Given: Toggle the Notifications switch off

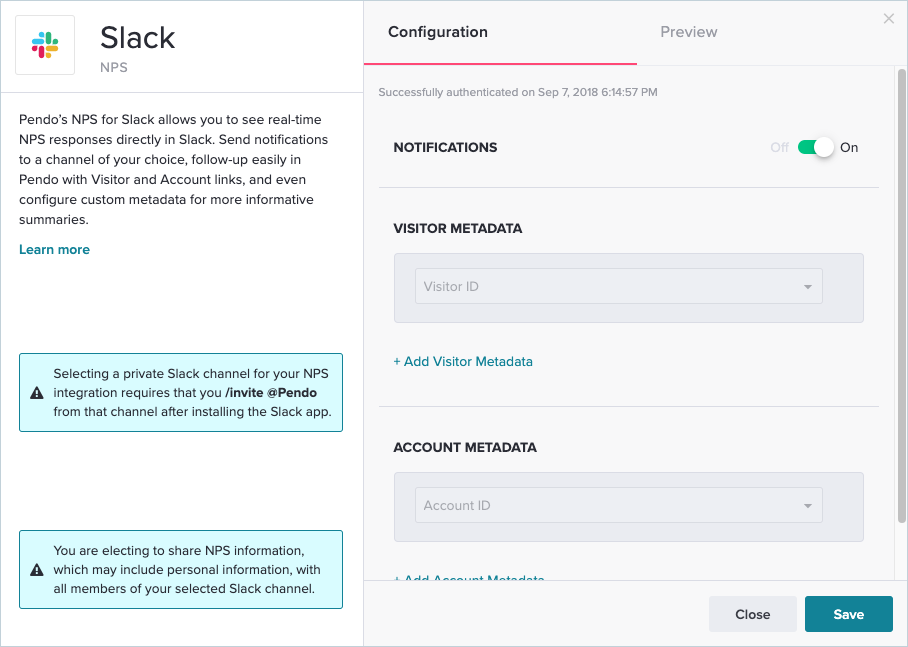Looking at the screenshot, I should click(816, 147).
